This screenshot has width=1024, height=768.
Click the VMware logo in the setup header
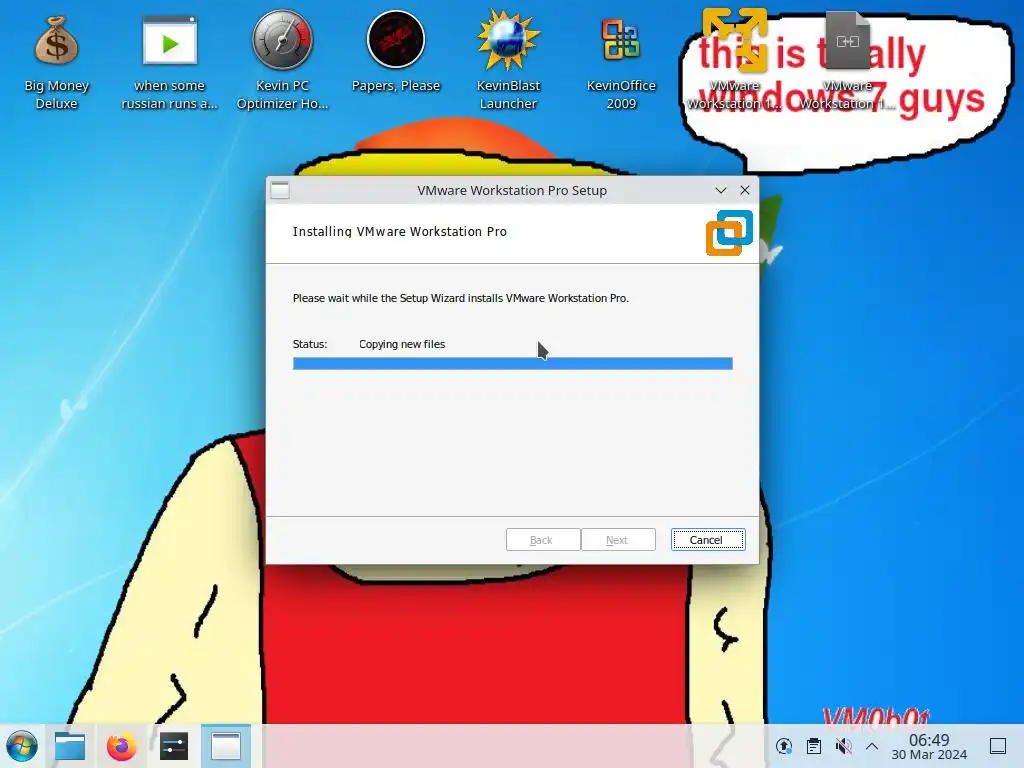[x=729, y=233]
